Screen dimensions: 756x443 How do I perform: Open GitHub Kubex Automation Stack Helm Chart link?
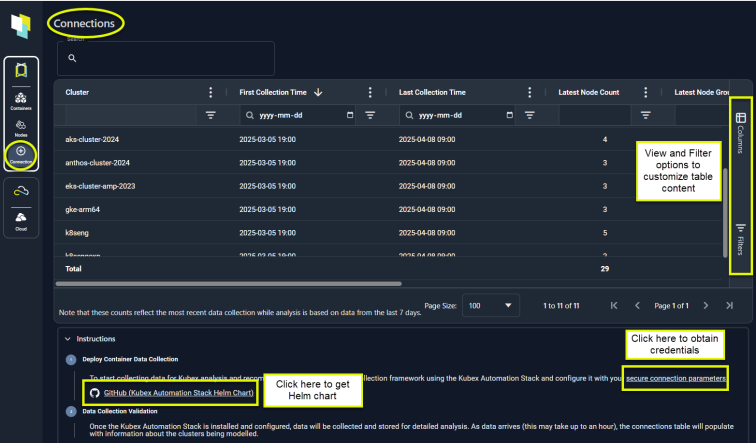pyautogui.click(x=178, y=393)
